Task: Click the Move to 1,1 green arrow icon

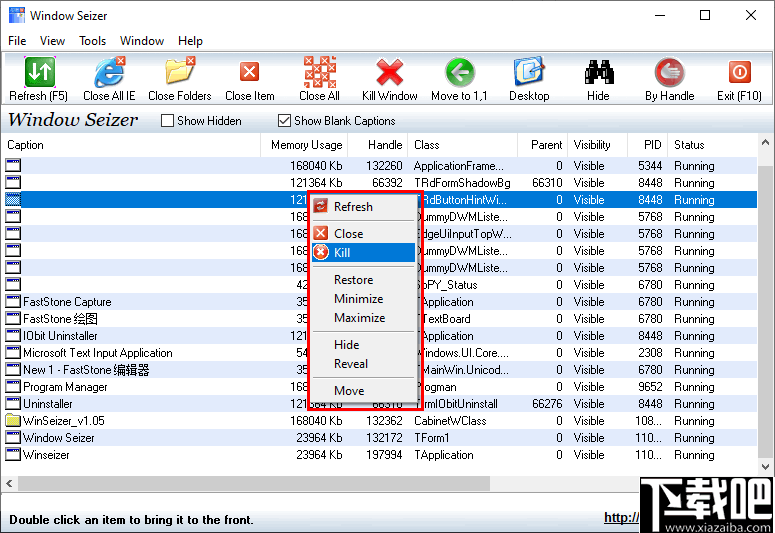Action: (459, 72)
